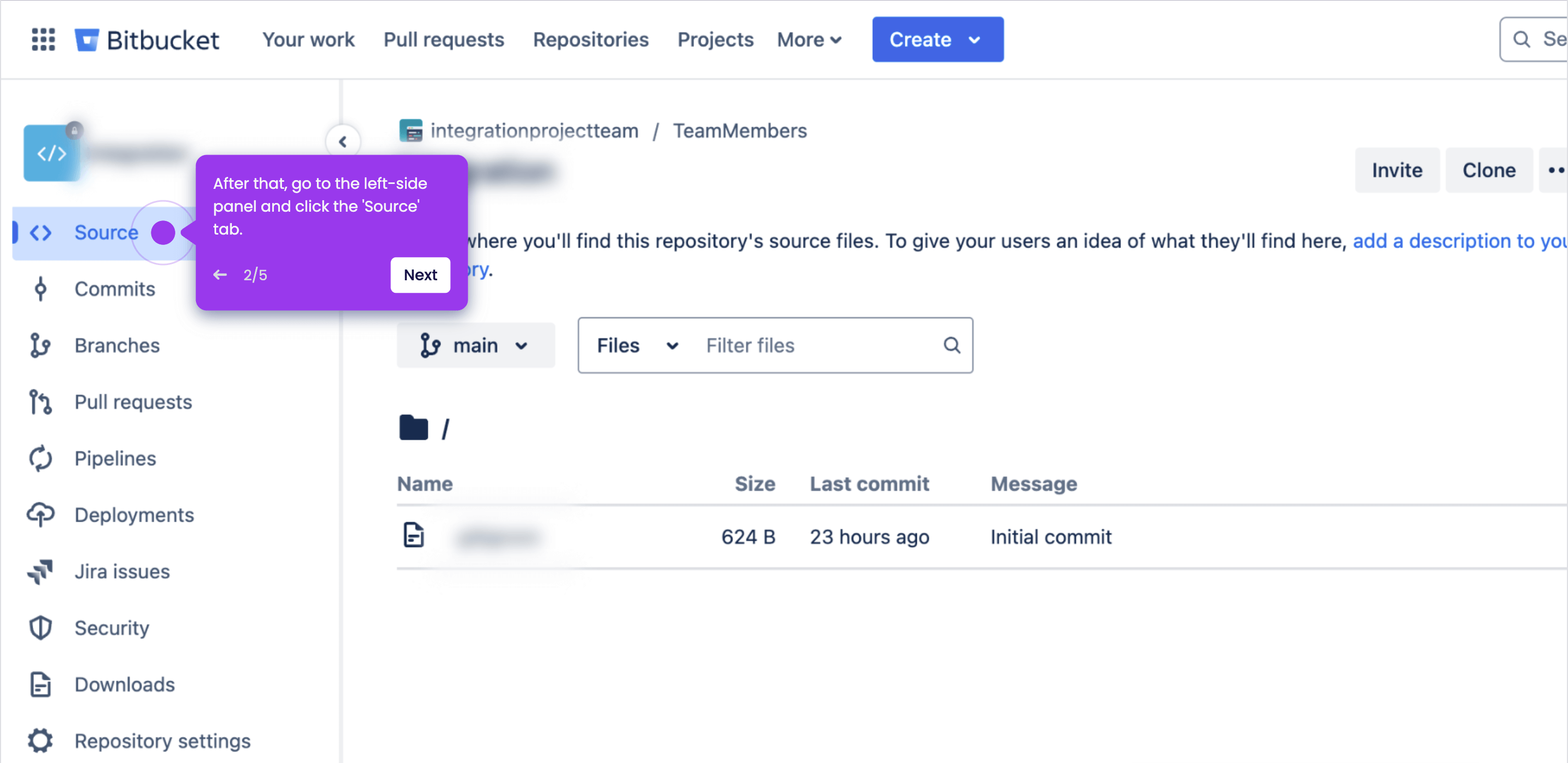Click the search magnifier in Filter files
1568x763 pixels.
pyautogui.click(x=952, y=346)
